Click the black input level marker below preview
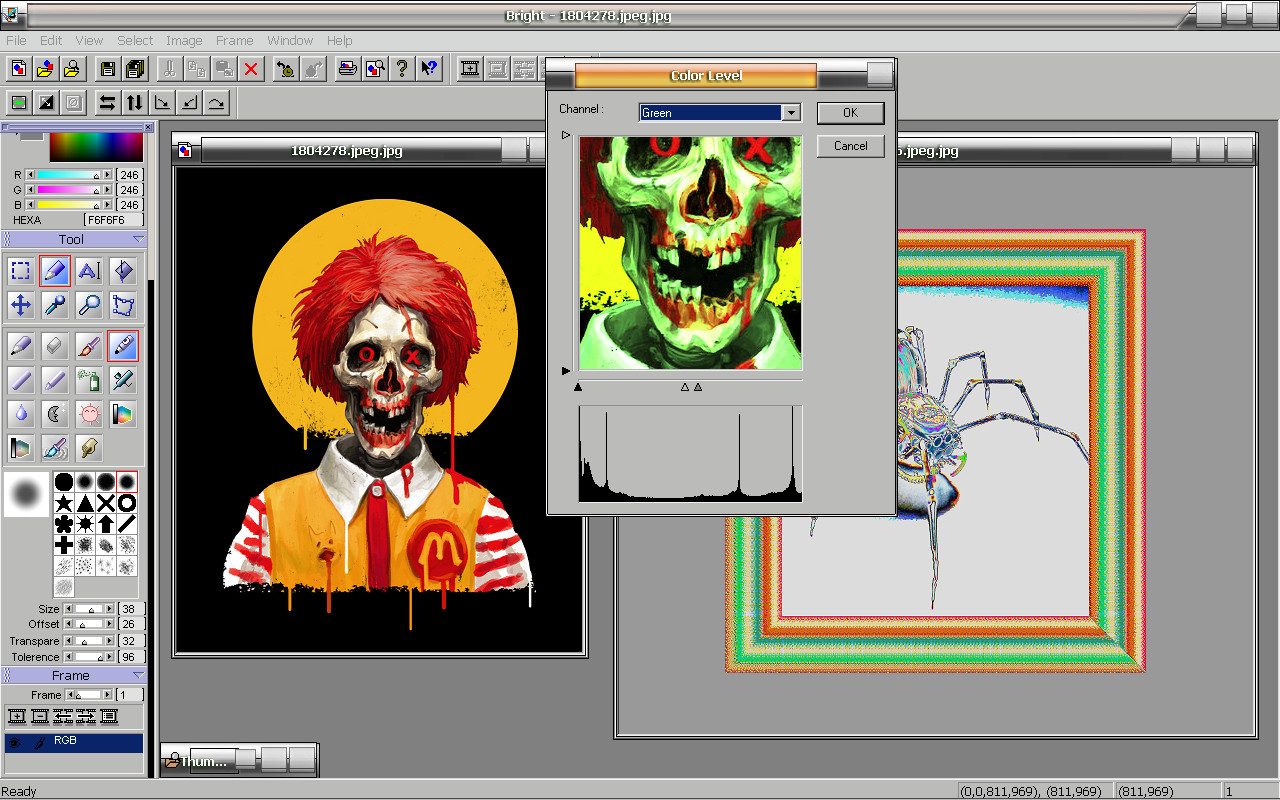The width and height of the screenshot is (1280, 800). [578, 387]
